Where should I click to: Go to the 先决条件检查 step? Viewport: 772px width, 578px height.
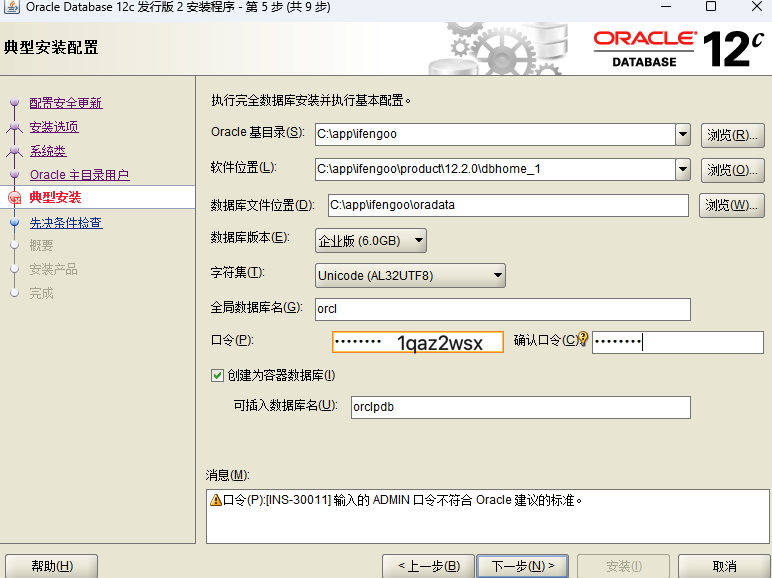[x=66, y=223]
